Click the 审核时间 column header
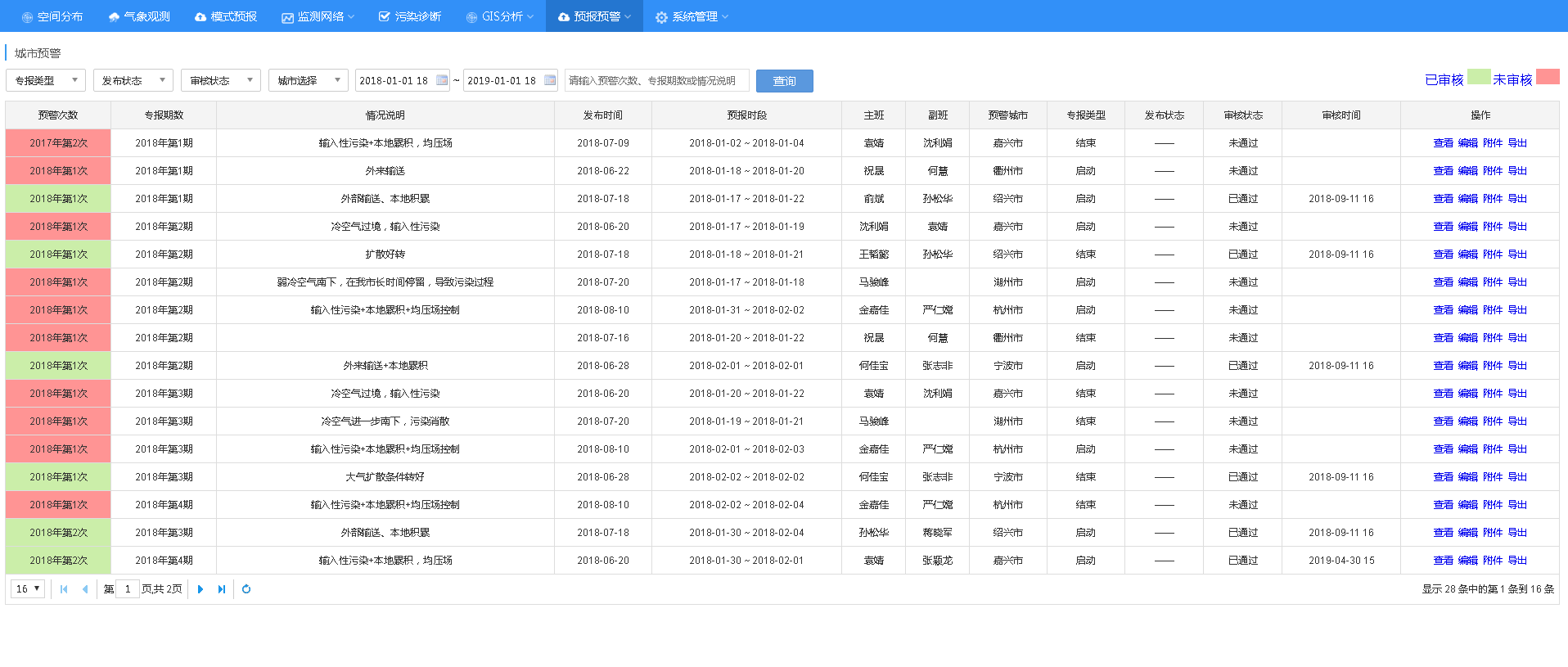 (1341, 115)
